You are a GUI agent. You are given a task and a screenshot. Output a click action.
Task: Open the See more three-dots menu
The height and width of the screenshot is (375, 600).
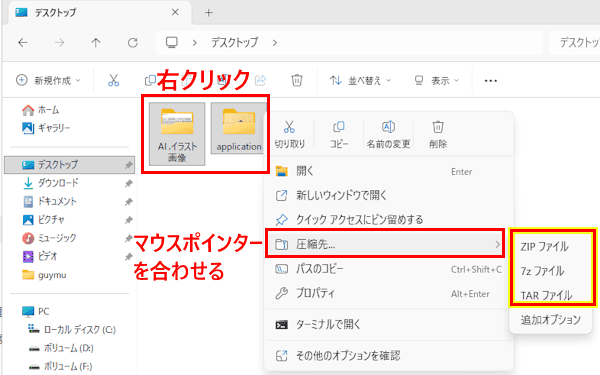click(x=491, y=81)
